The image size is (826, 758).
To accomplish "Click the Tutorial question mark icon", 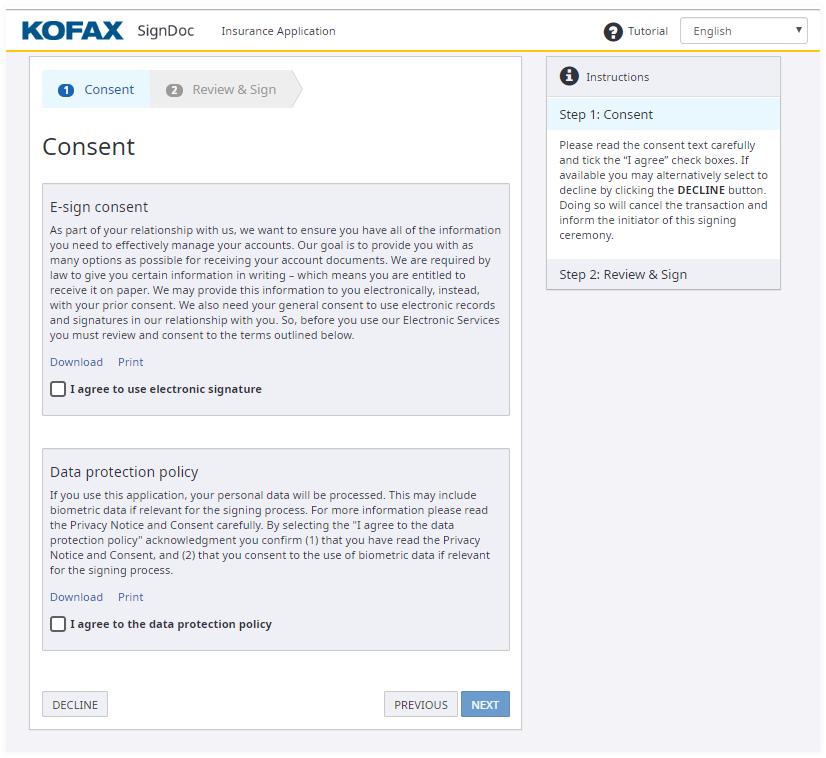I will coord(613,32).
